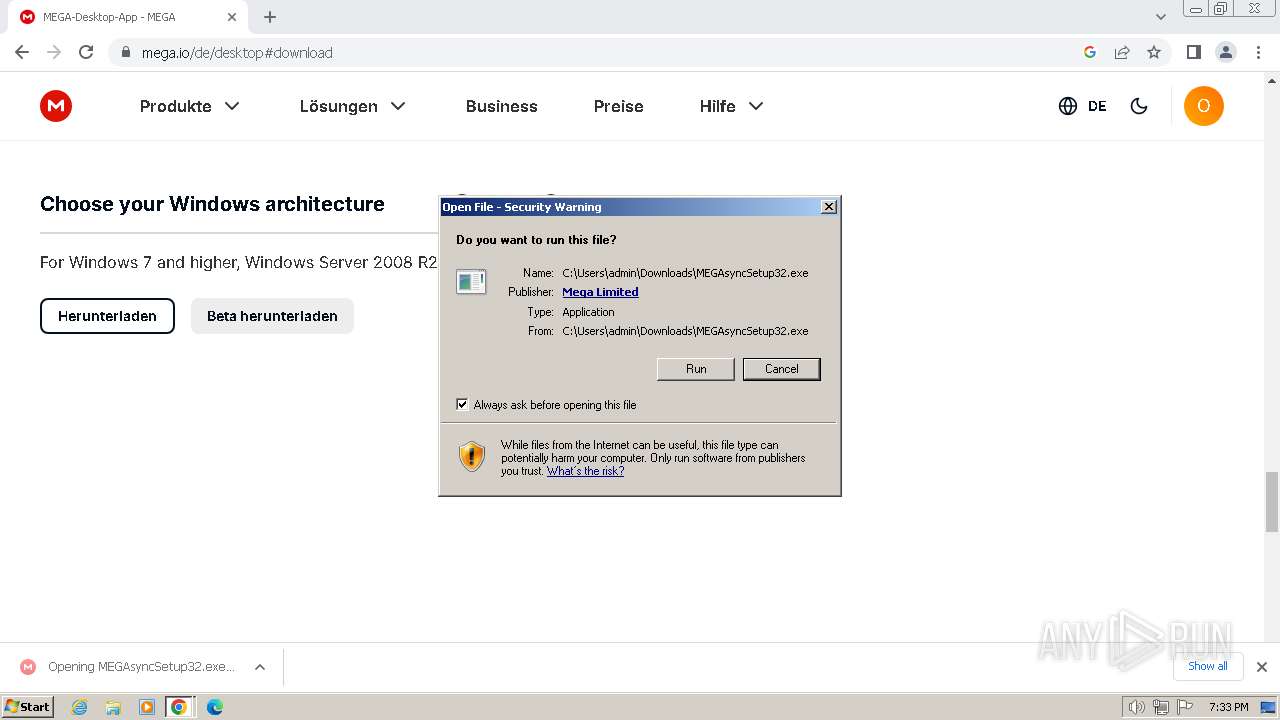Click the Action Center flag icon
Image resolution: width=1280 pixels, height=720 pixels.
[1184, 707]
